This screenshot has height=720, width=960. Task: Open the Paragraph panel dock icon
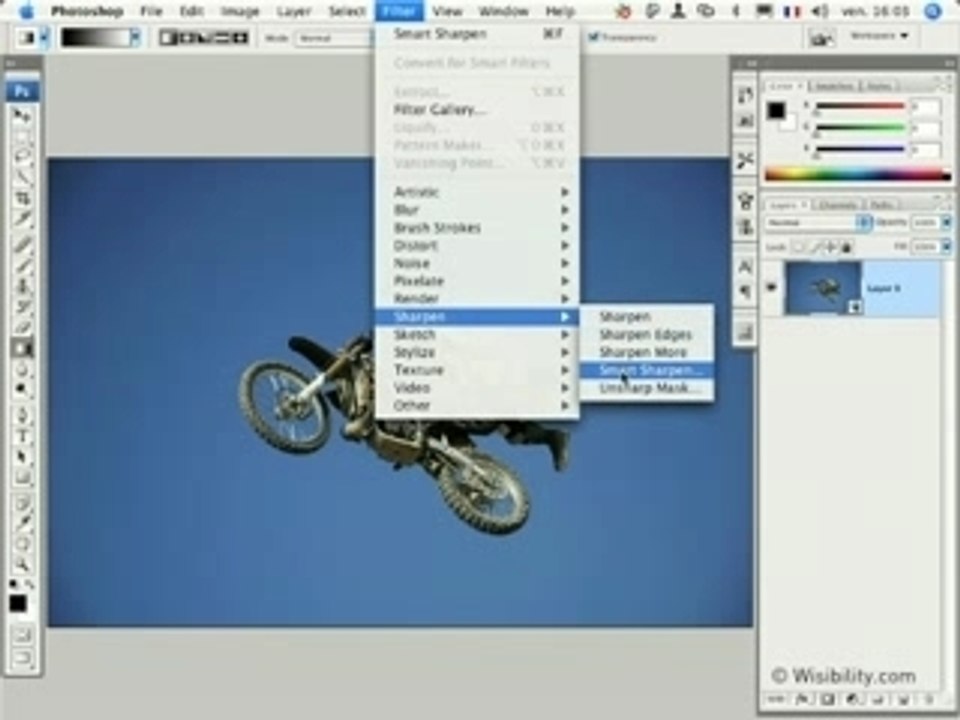click(744, 291)
